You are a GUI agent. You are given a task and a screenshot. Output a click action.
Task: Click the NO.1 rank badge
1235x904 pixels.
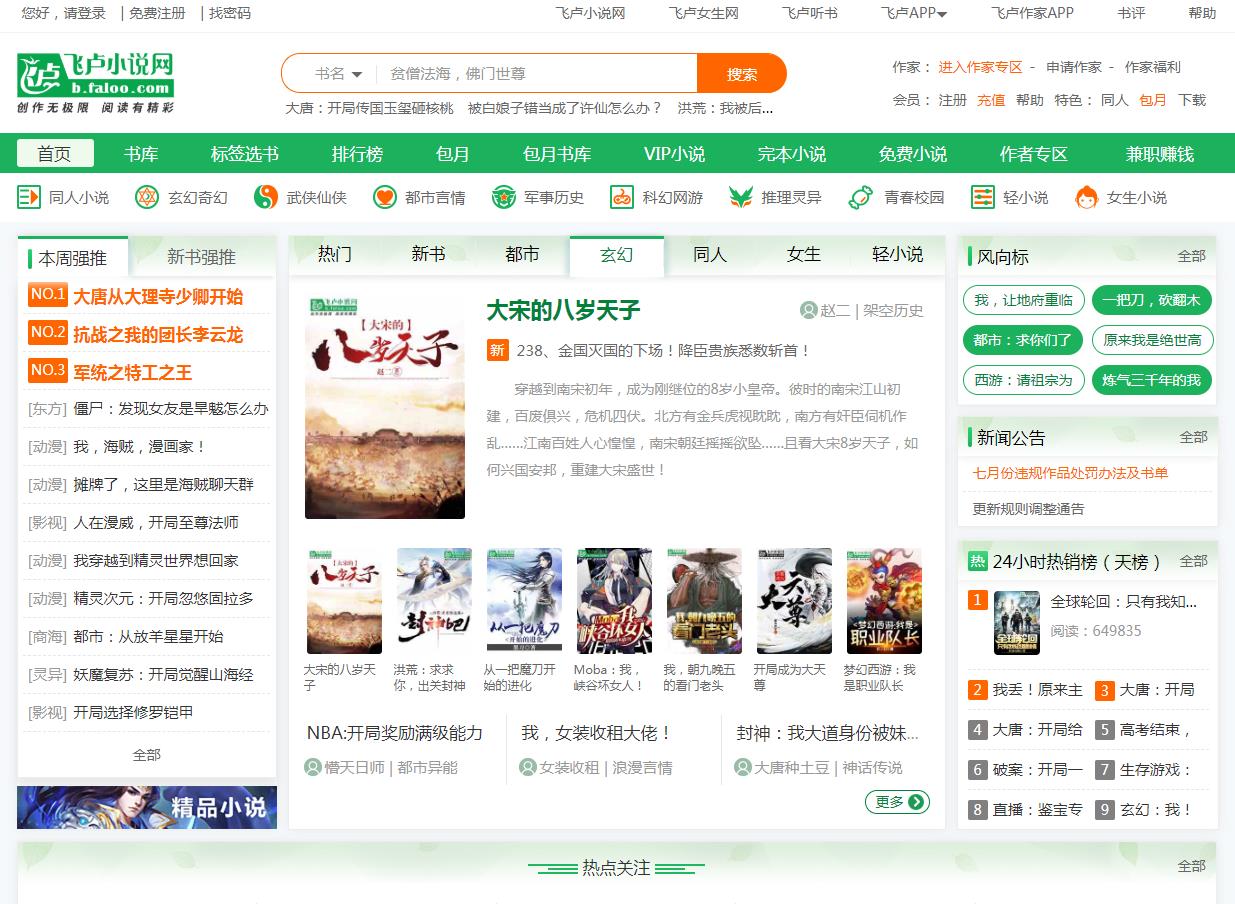point(48,295)
